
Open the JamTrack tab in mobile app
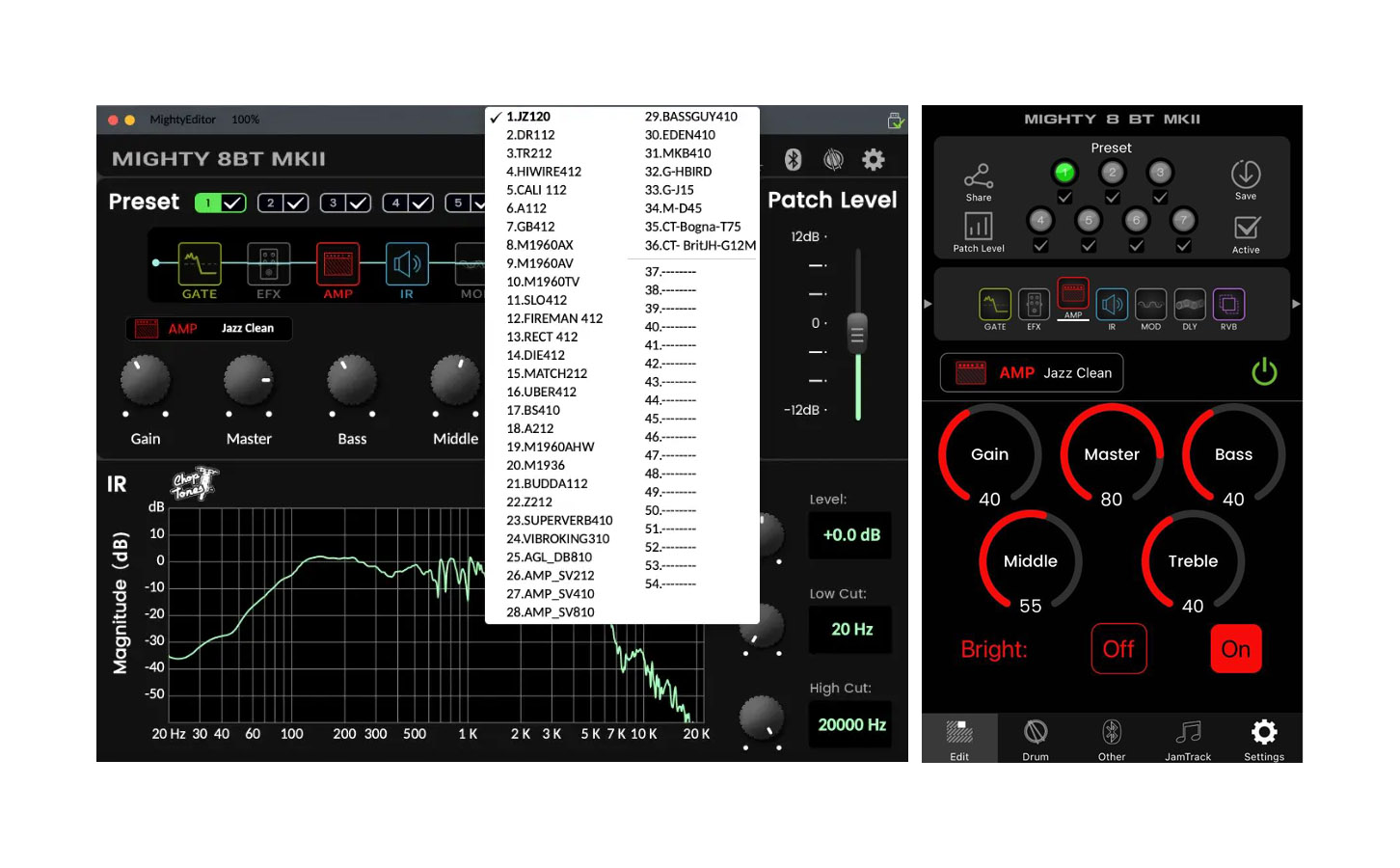(x=1188, y=740)
